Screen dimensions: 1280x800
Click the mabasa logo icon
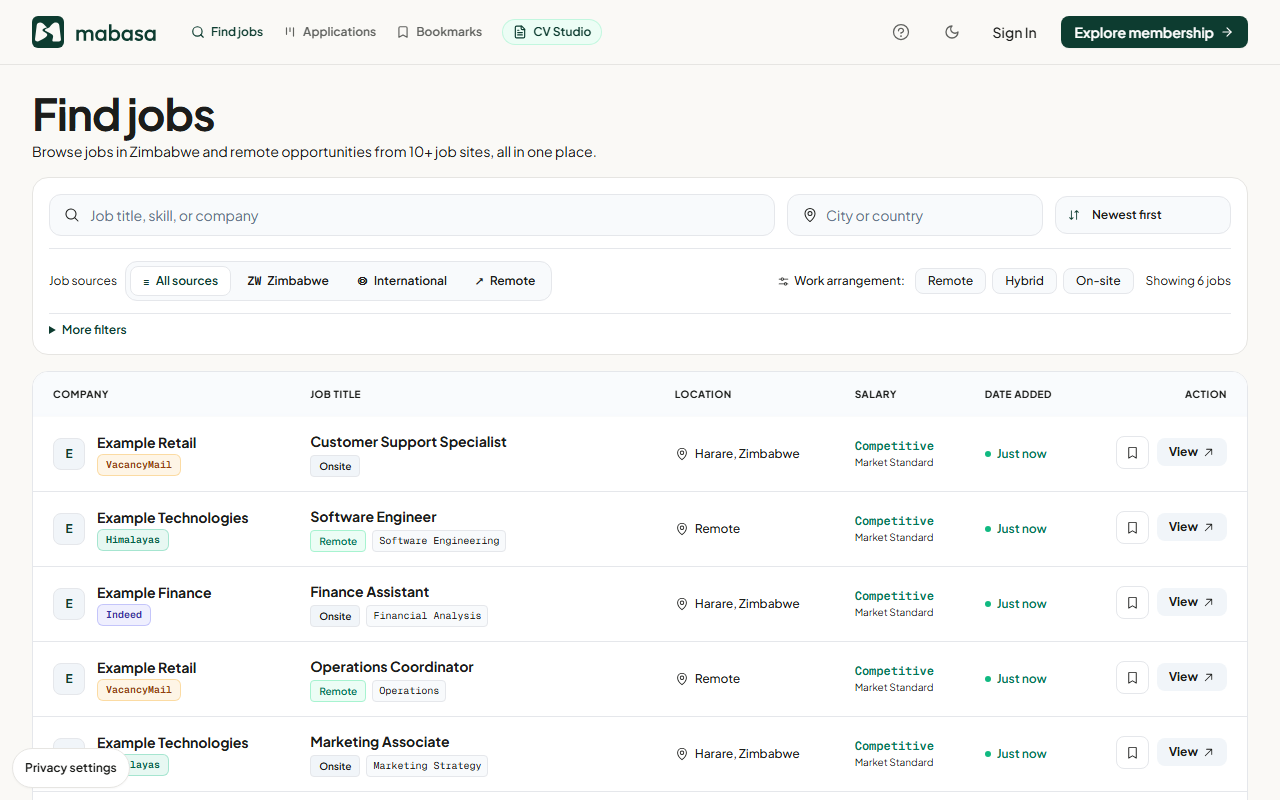point(48,32)
